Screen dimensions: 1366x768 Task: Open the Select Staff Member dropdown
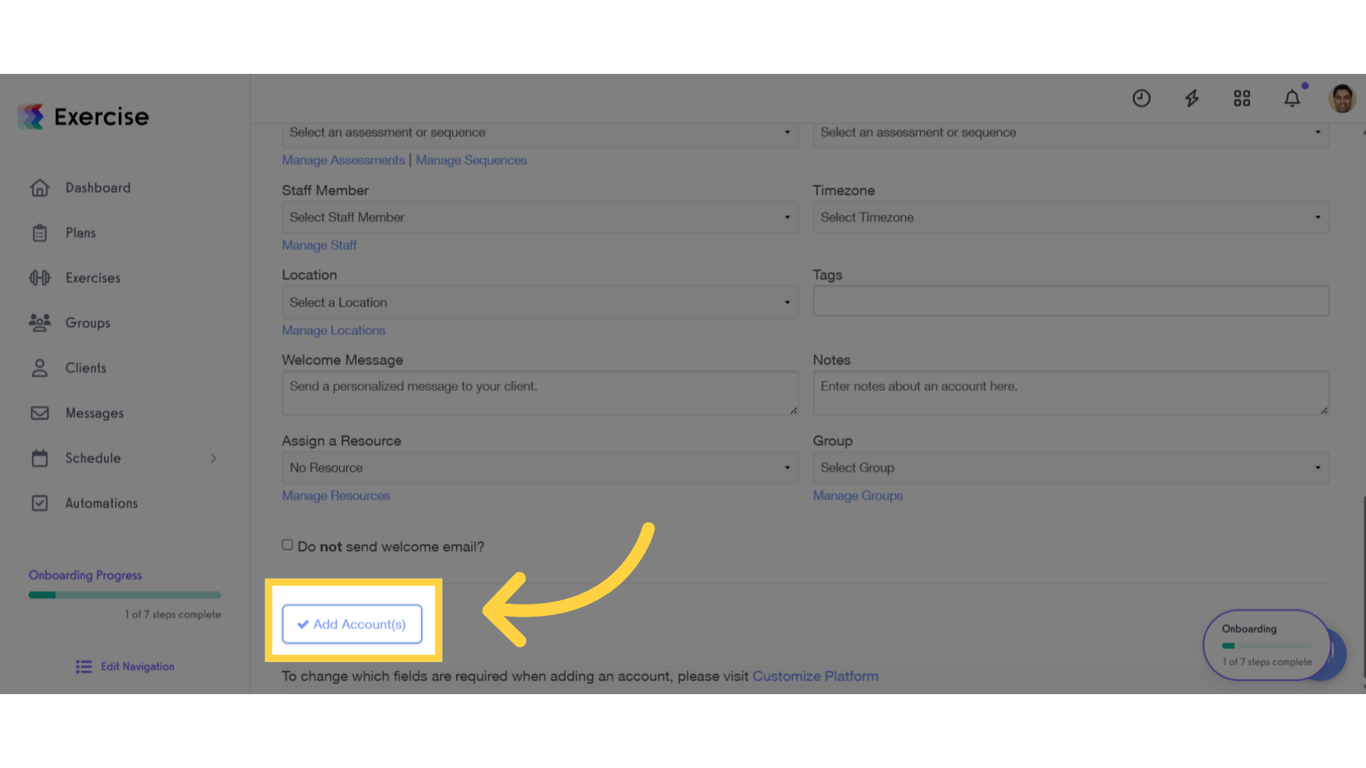(539, 217)
